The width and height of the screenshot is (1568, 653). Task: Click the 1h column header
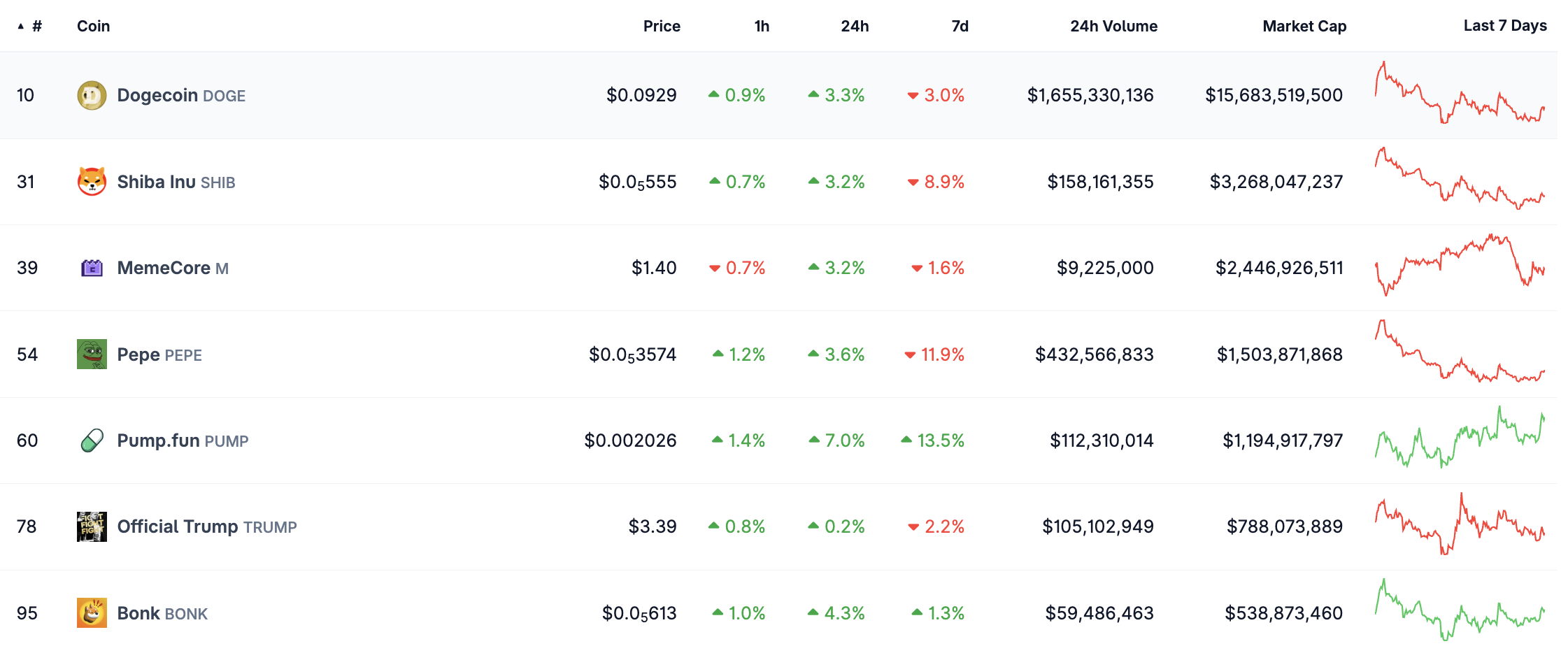(760, 26)
